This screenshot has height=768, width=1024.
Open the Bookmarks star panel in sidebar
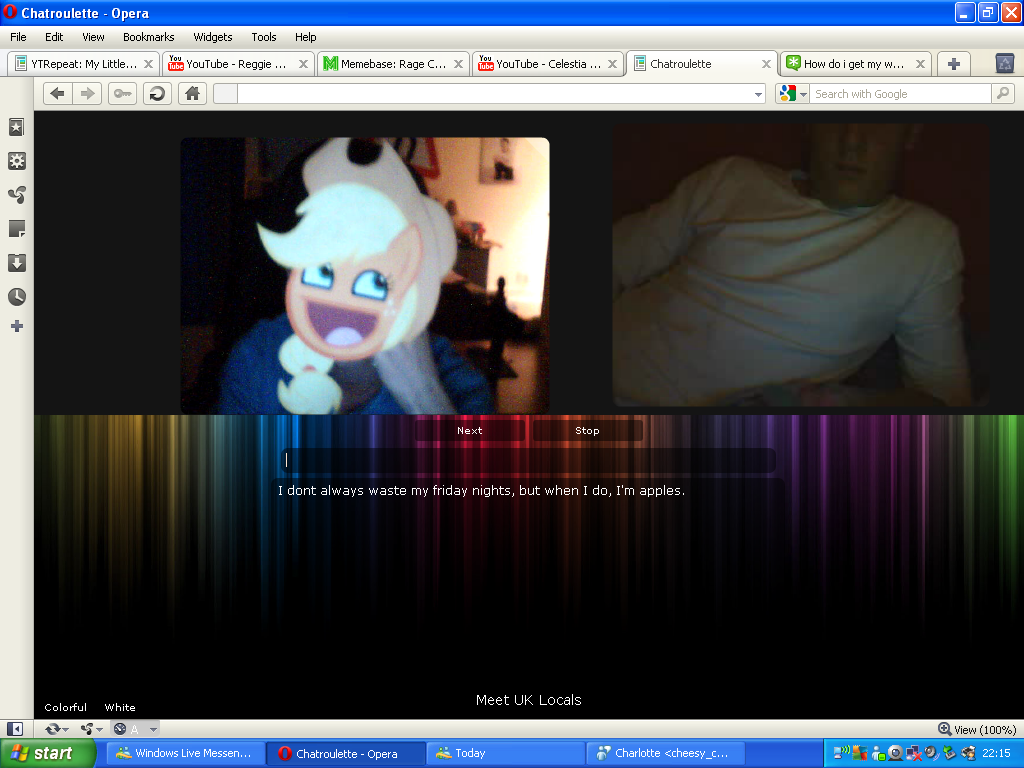[16, 127]
